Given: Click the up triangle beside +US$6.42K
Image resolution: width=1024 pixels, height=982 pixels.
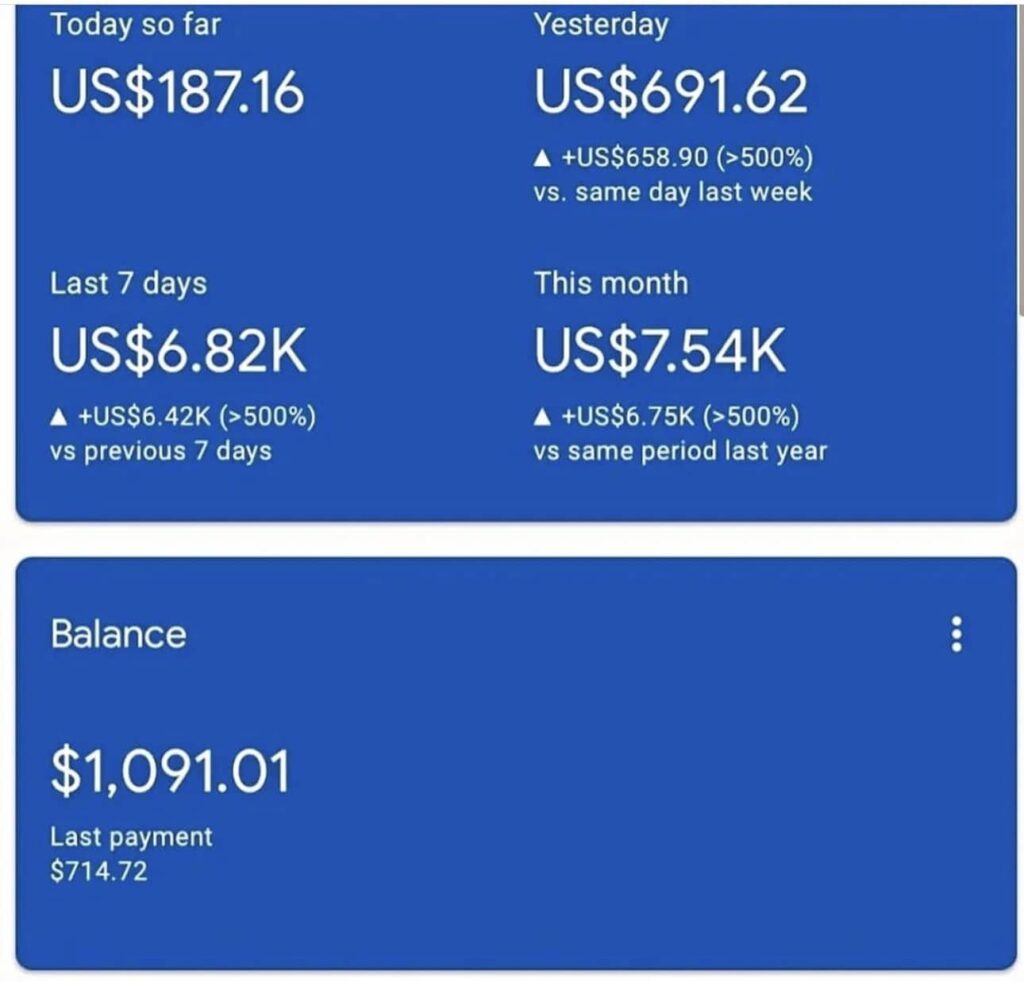Looking at the screenshot, I should [x=59, y=416].
